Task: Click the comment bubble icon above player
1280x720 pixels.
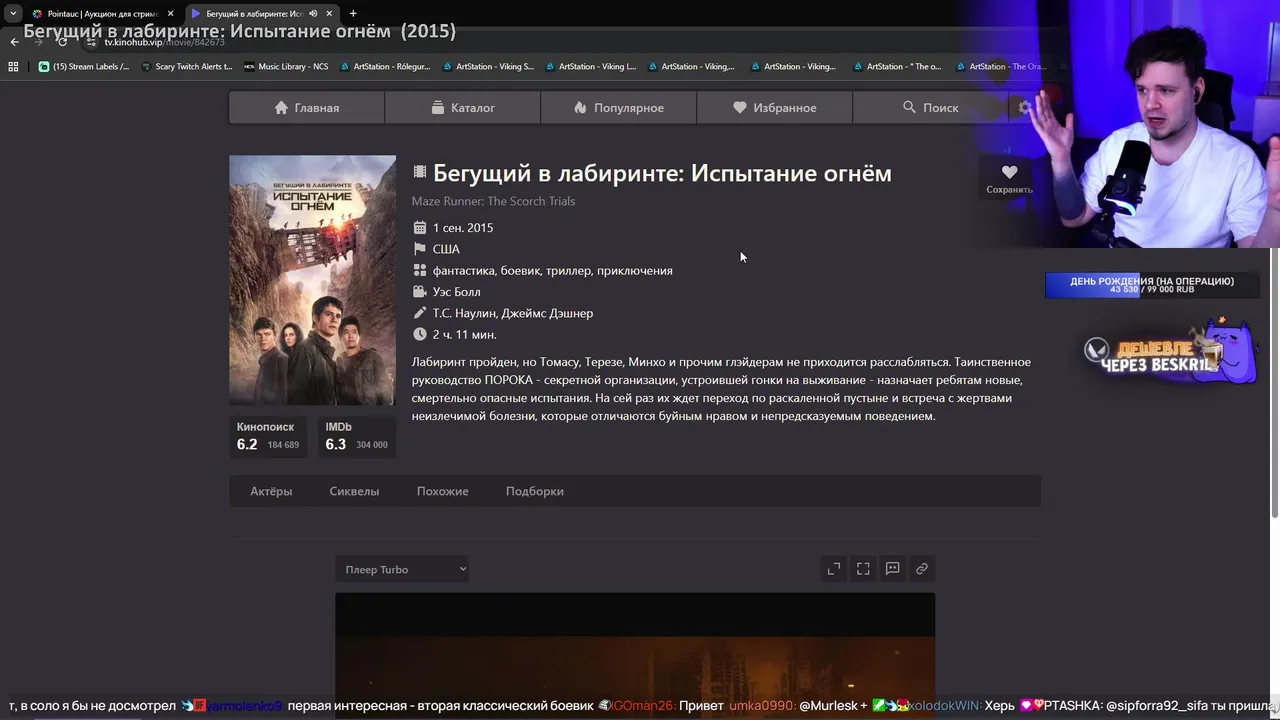Action: point(892,569)
